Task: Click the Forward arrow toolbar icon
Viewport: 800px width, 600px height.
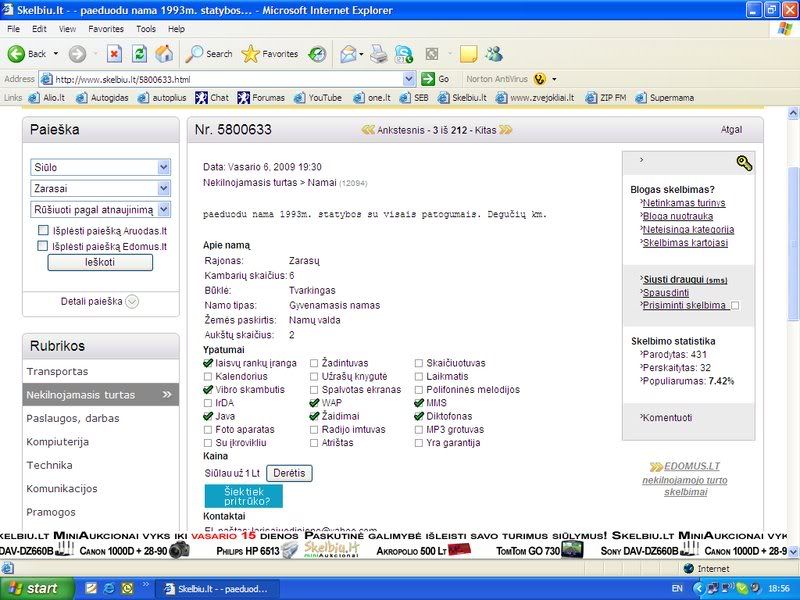Action: 78,54
